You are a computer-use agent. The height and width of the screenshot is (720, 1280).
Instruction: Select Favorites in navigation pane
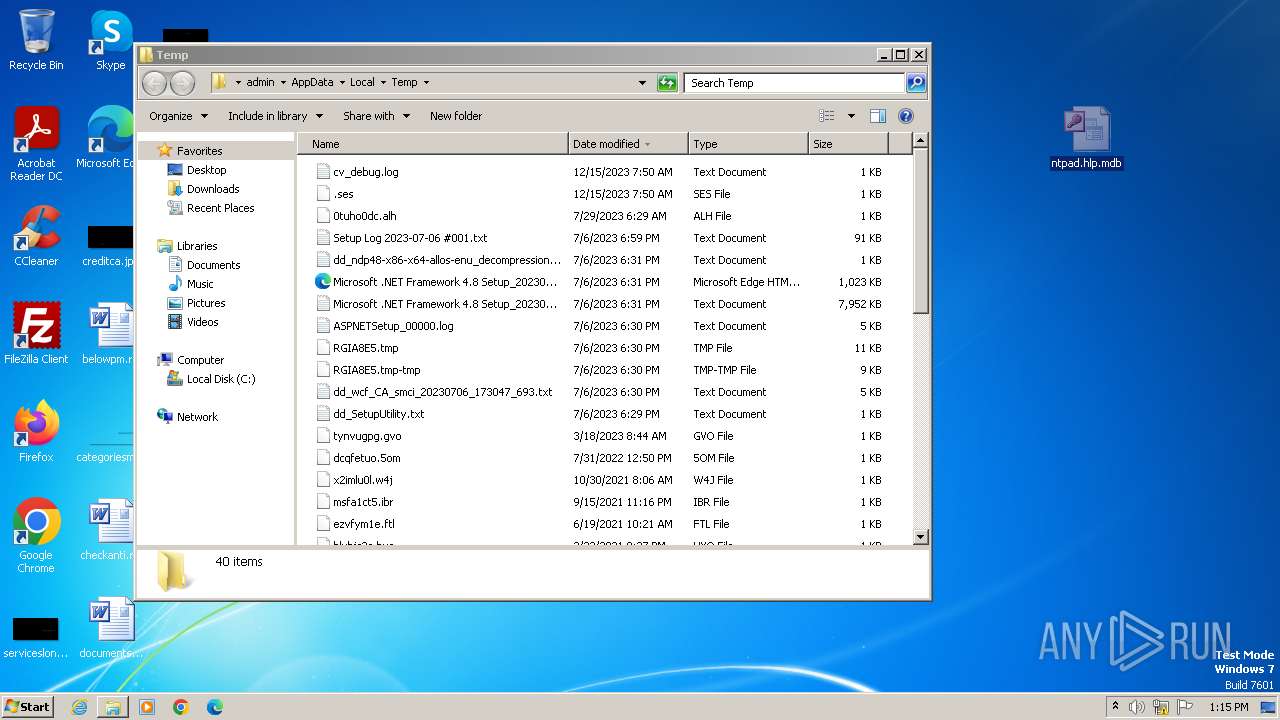(x=199, y=151)
